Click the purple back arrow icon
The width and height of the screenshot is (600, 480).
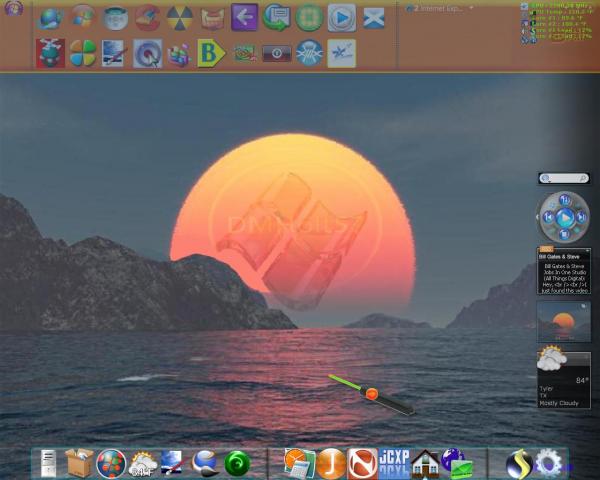pyautogui.click(x=244, y=17)
